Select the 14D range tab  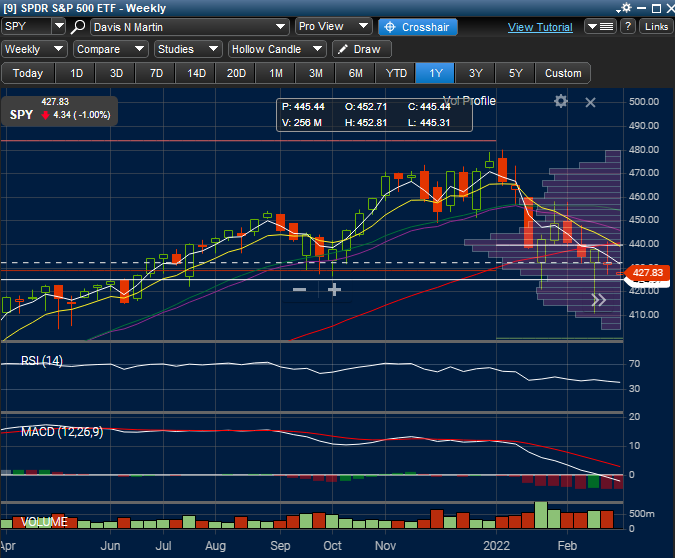pos(196,73)
